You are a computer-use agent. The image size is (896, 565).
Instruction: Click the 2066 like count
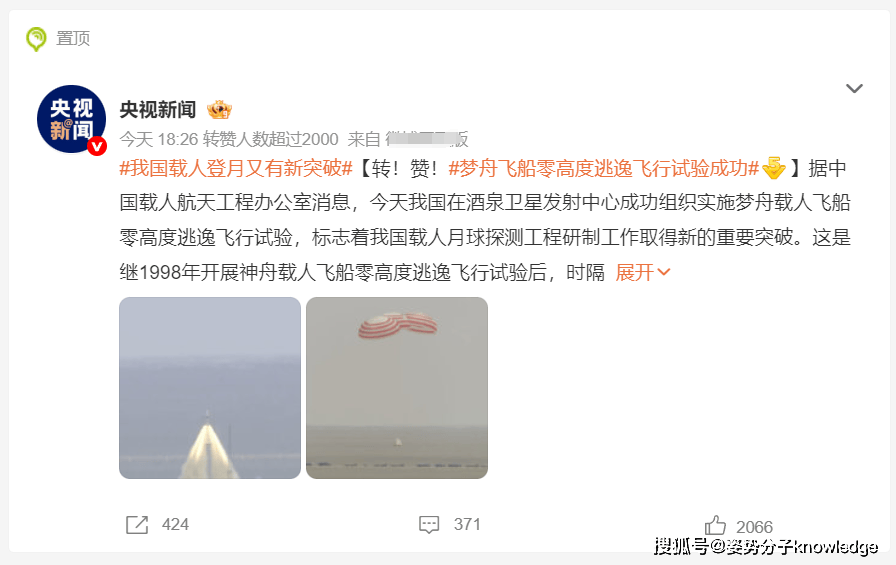(754, 527)
